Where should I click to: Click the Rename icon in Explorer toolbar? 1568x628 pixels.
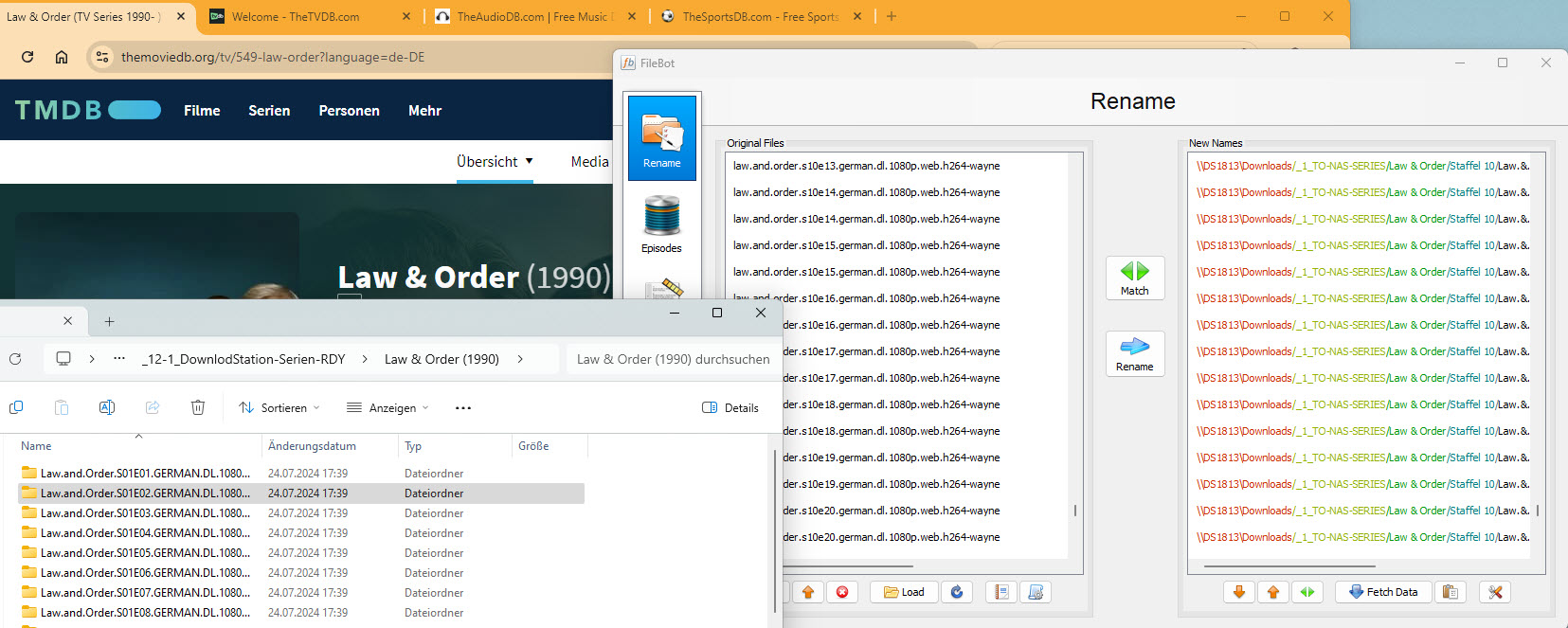[107, 407]
